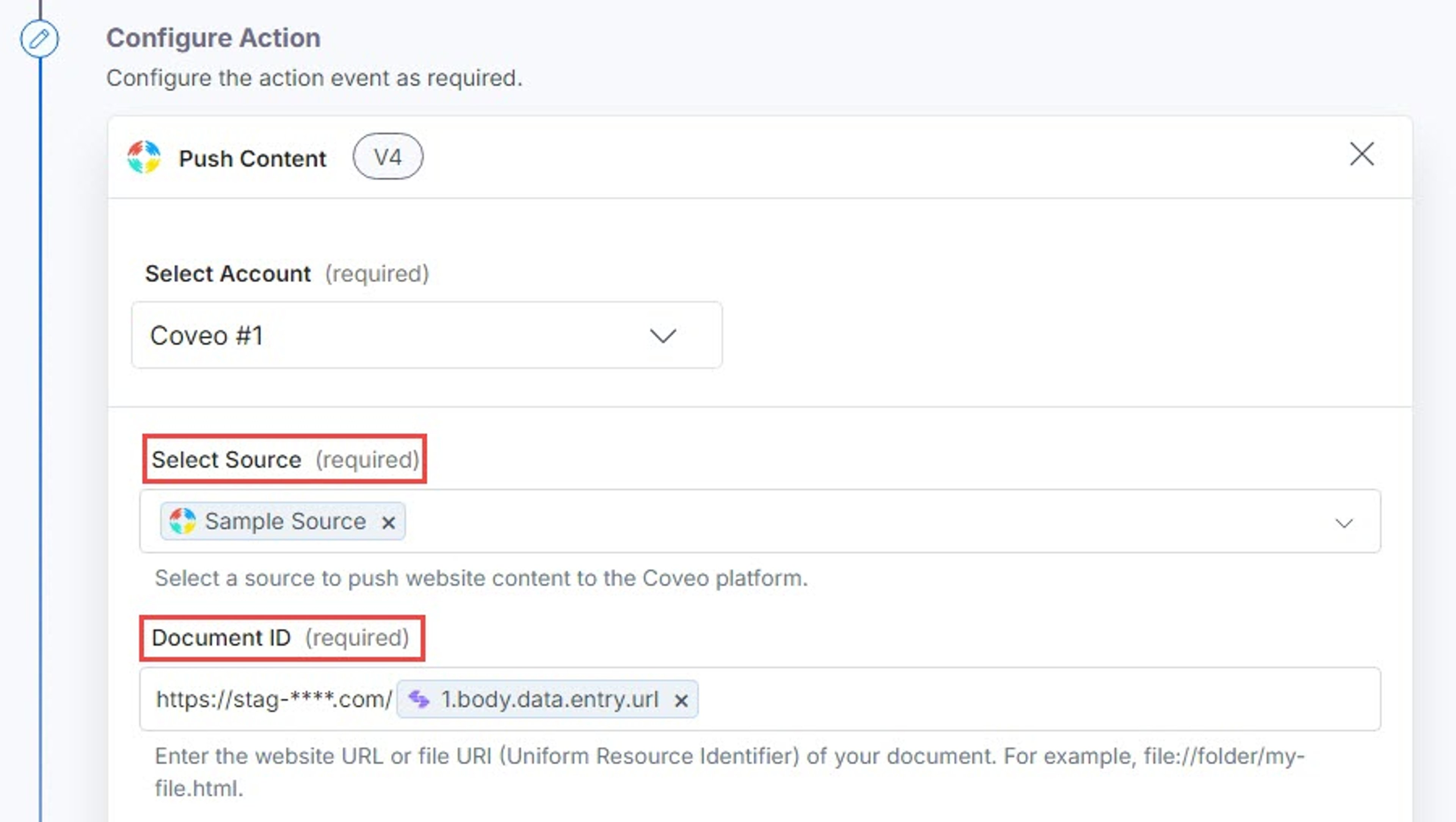
Task: Click the Select Account label
Action: (x=228, y=273)
